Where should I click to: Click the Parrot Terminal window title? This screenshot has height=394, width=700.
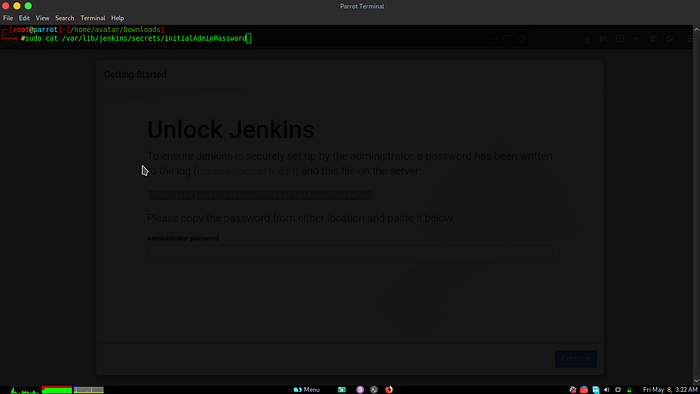[362, 6]
